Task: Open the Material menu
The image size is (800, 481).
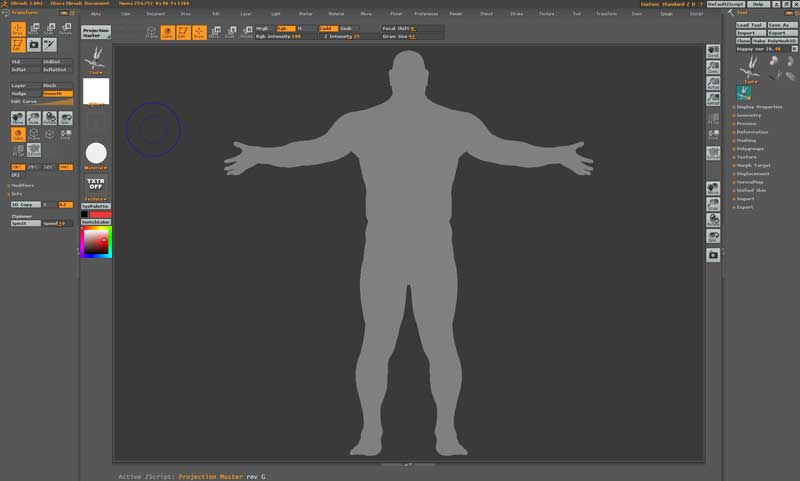Action: [336, 14]
